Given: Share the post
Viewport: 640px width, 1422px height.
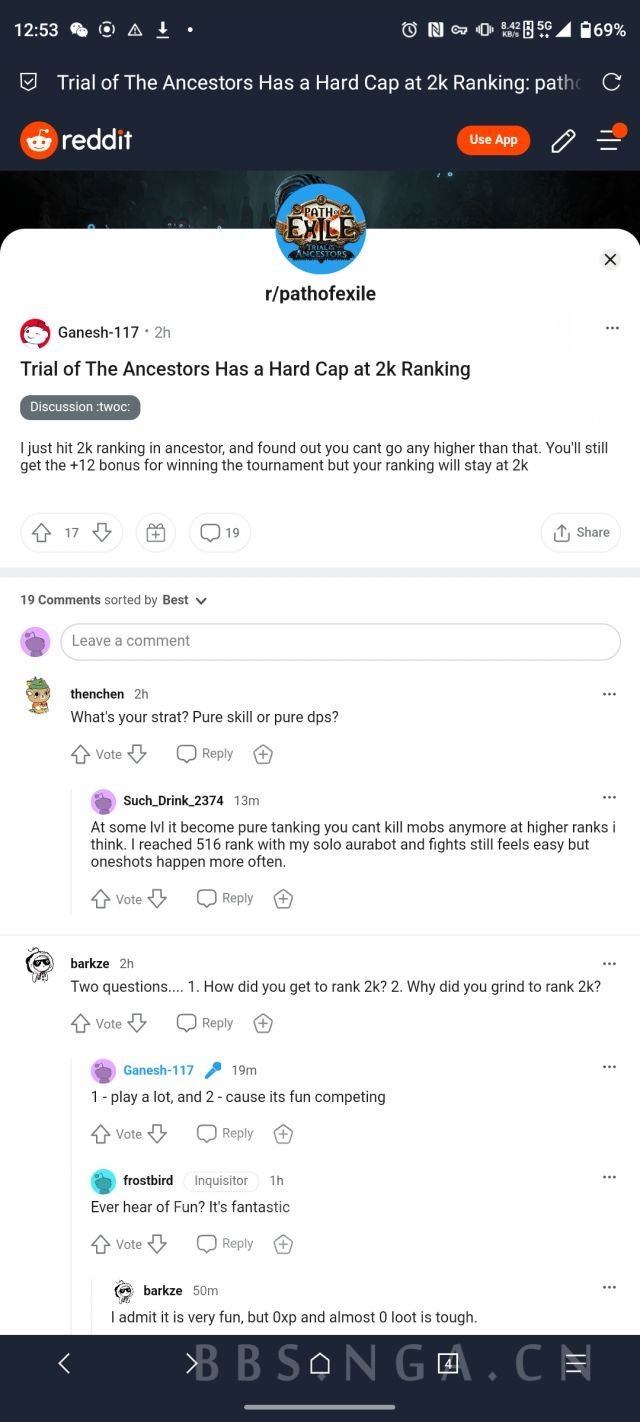Looking at the screenshot, I should (580, 533).
